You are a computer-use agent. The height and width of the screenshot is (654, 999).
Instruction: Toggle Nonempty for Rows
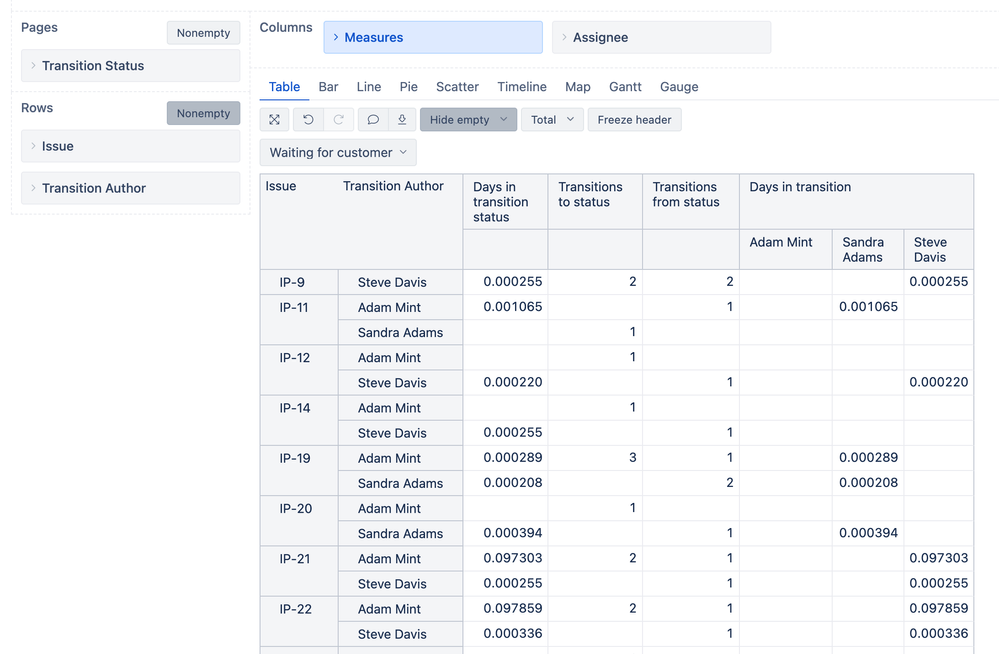pos(203,113)
